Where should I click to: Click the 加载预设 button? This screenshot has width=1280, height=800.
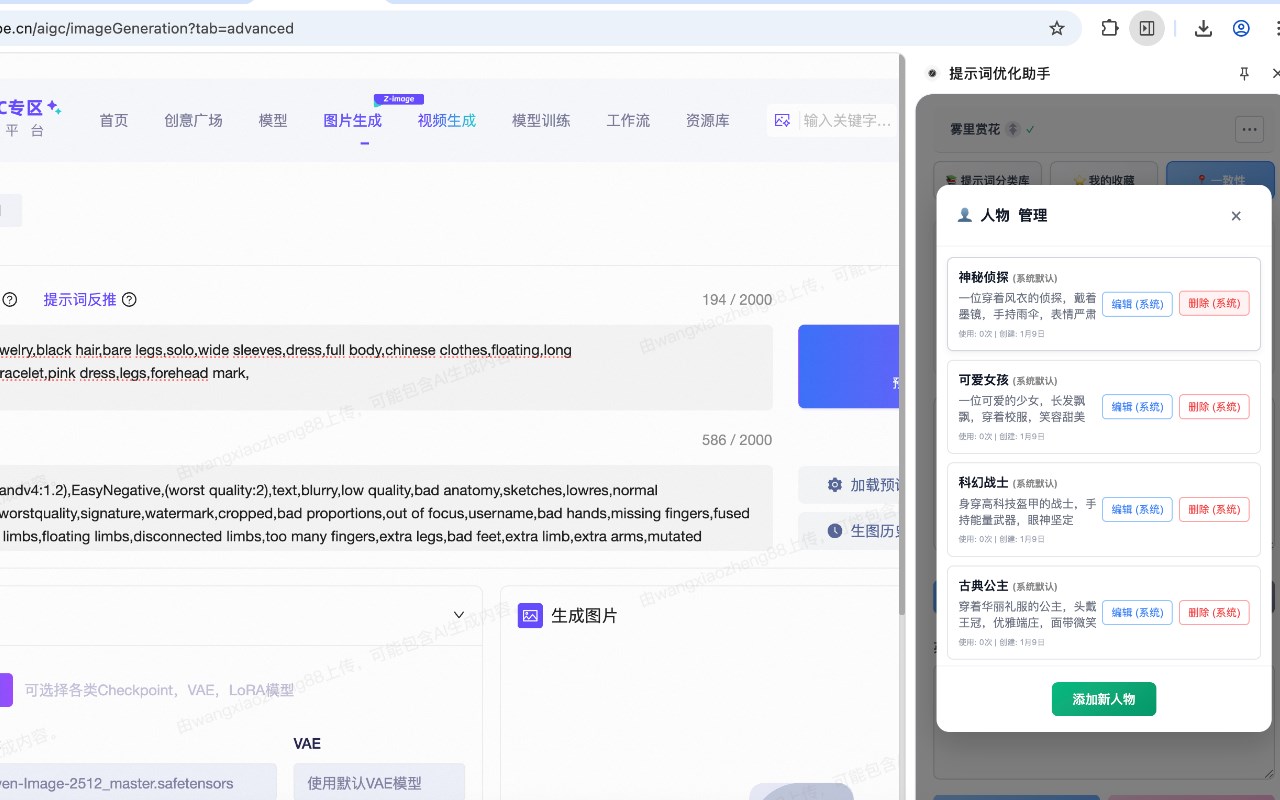coord(850,485)
